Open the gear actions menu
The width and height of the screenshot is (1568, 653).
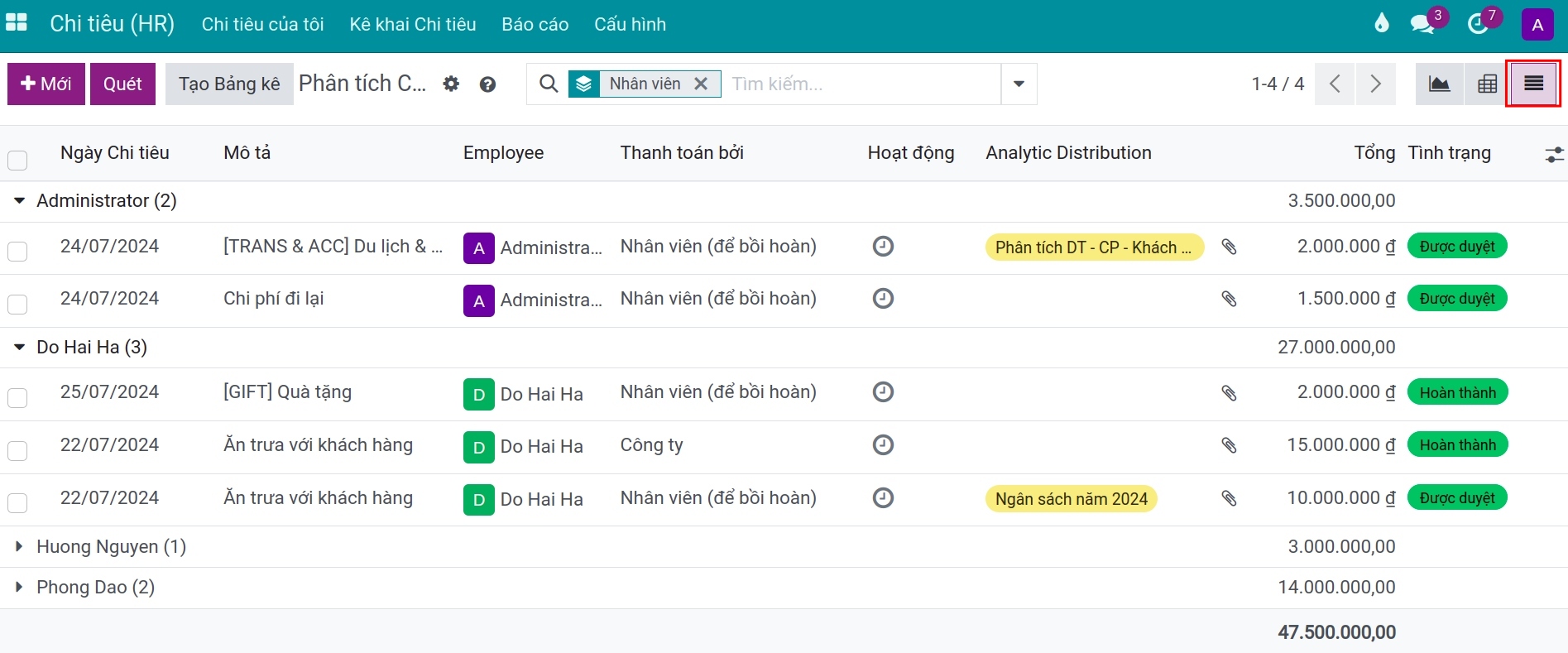click(451, 84)
